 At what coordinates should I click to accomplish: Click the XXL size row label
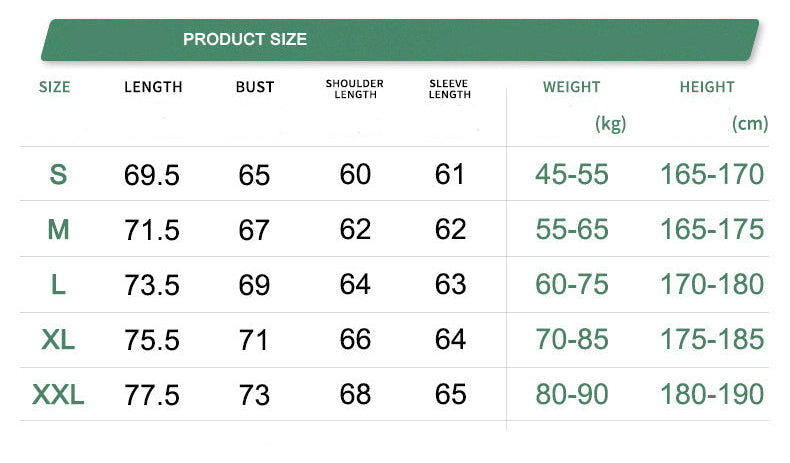pos(58,395)
